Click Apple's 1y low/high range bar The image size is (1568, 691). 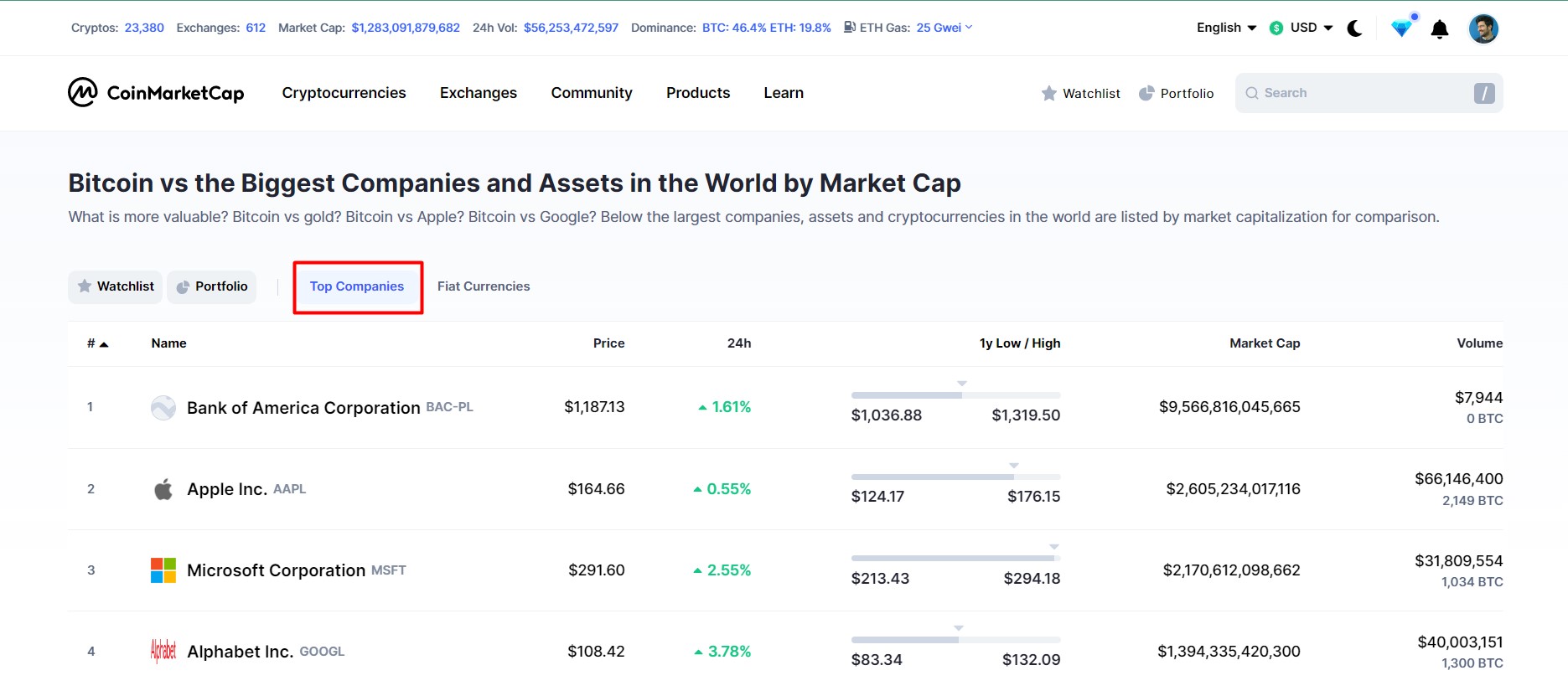[956, 477]
